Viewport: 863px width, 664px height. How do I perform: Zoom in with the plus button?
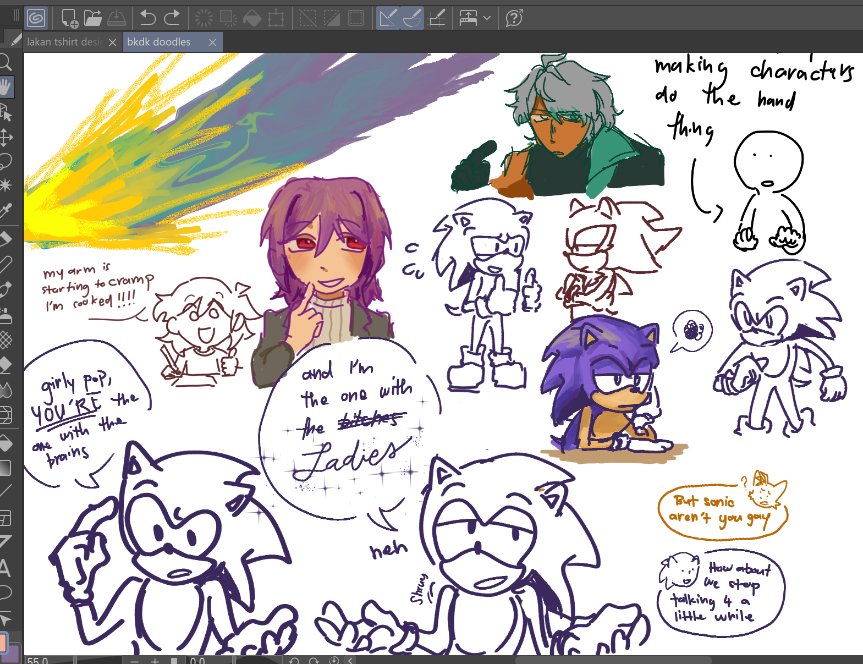pyautogui.click(x=156, y=660)
